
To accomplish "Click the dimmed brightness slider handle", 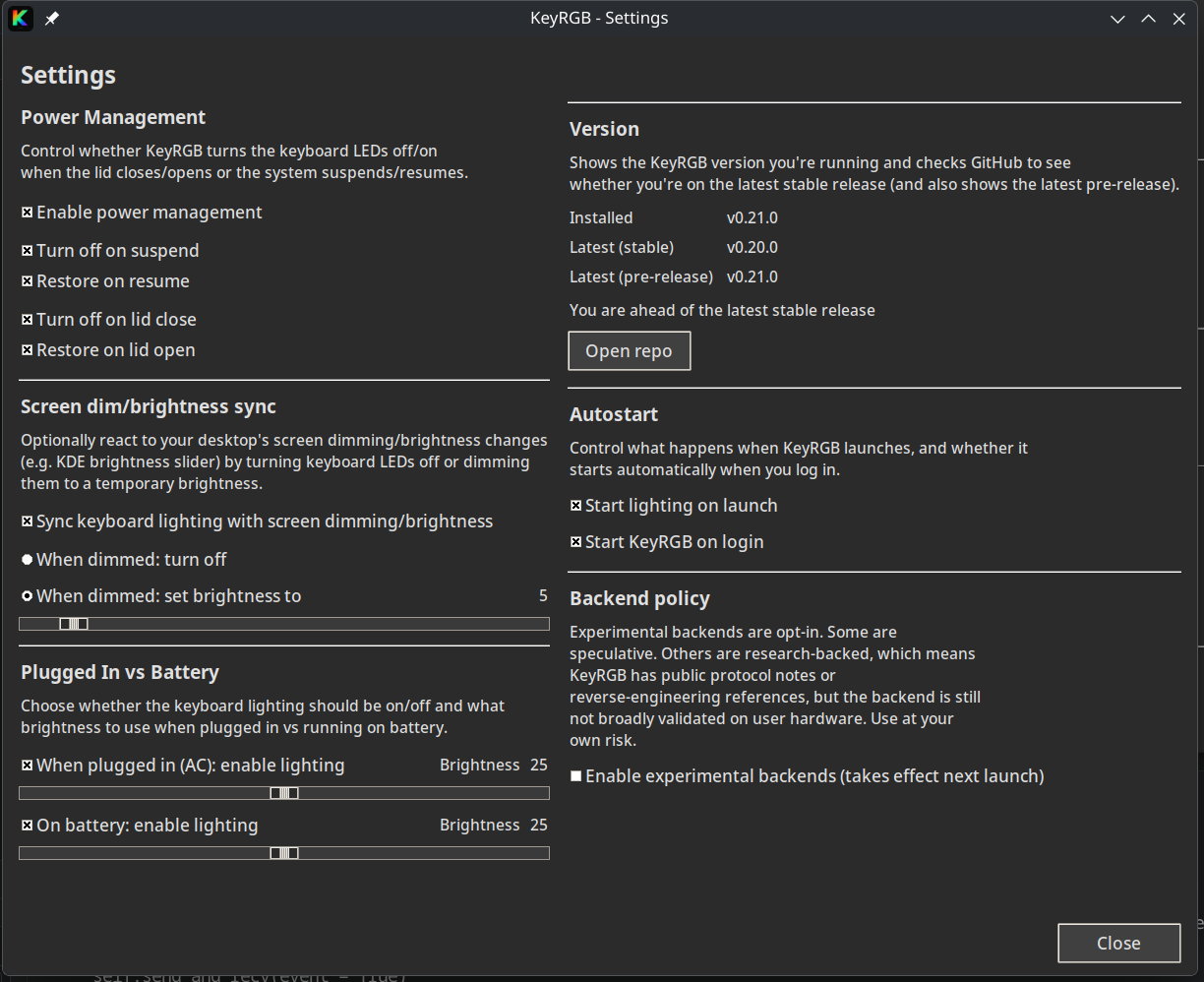I will tap(74, 624).
